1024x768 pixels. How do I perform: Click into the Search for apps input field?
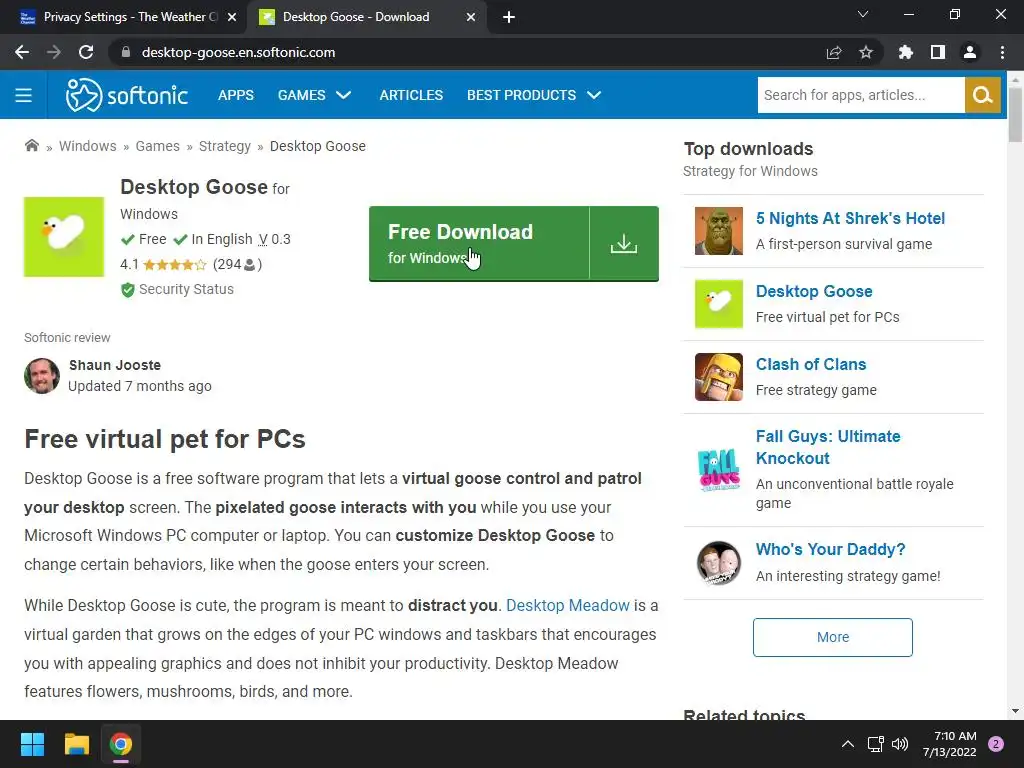click(x=861, y=95)
